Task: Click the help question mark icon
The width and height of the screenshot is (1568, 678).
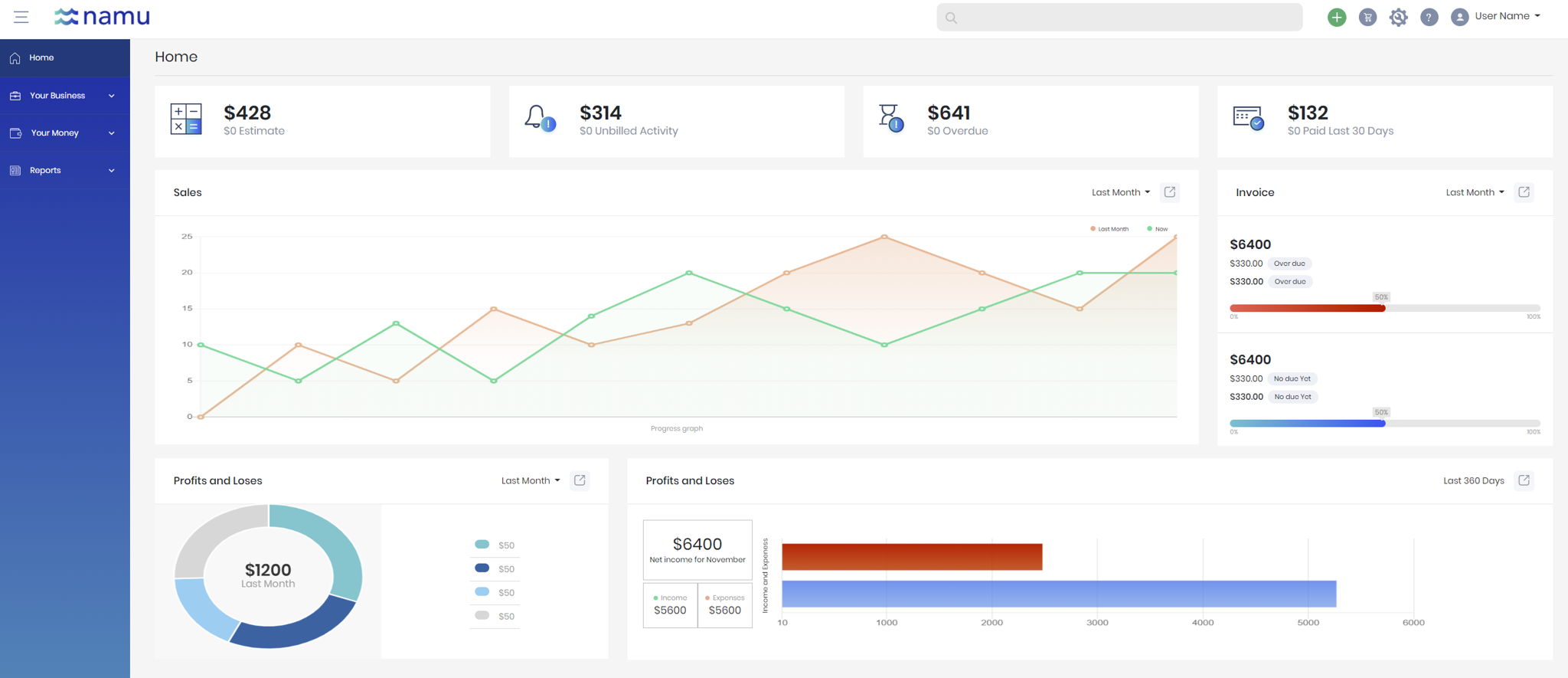Action: tap(1429, 17)
